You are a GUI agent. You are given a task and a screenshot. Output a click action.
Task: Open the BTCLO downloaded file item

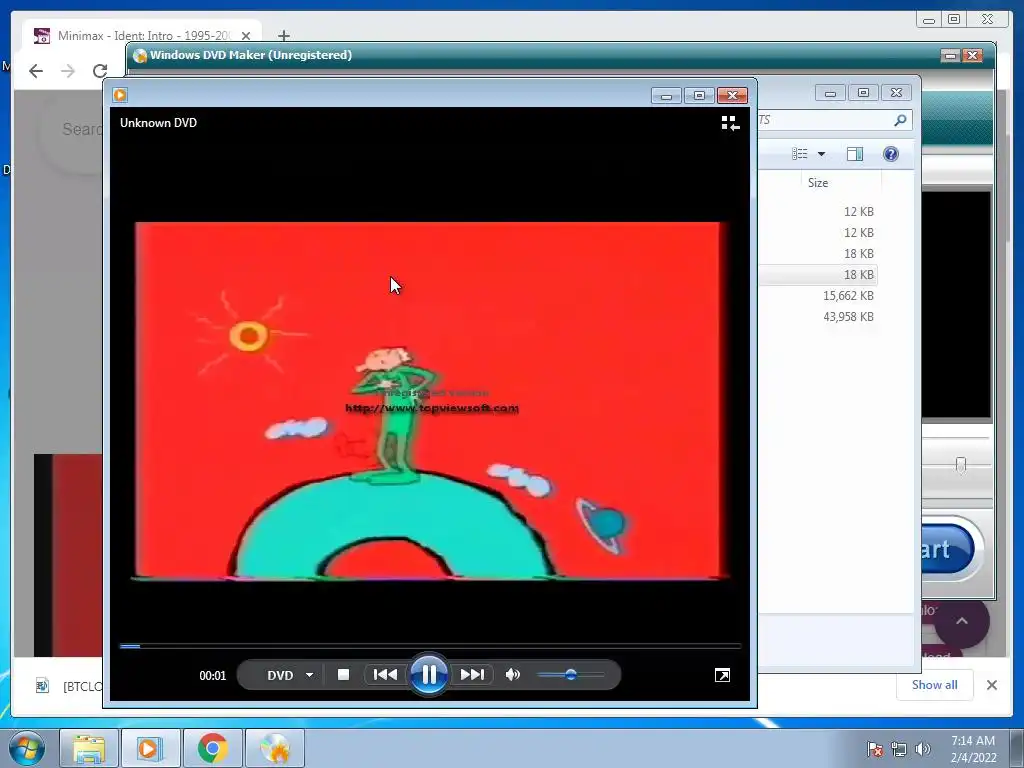coord(69,686)
